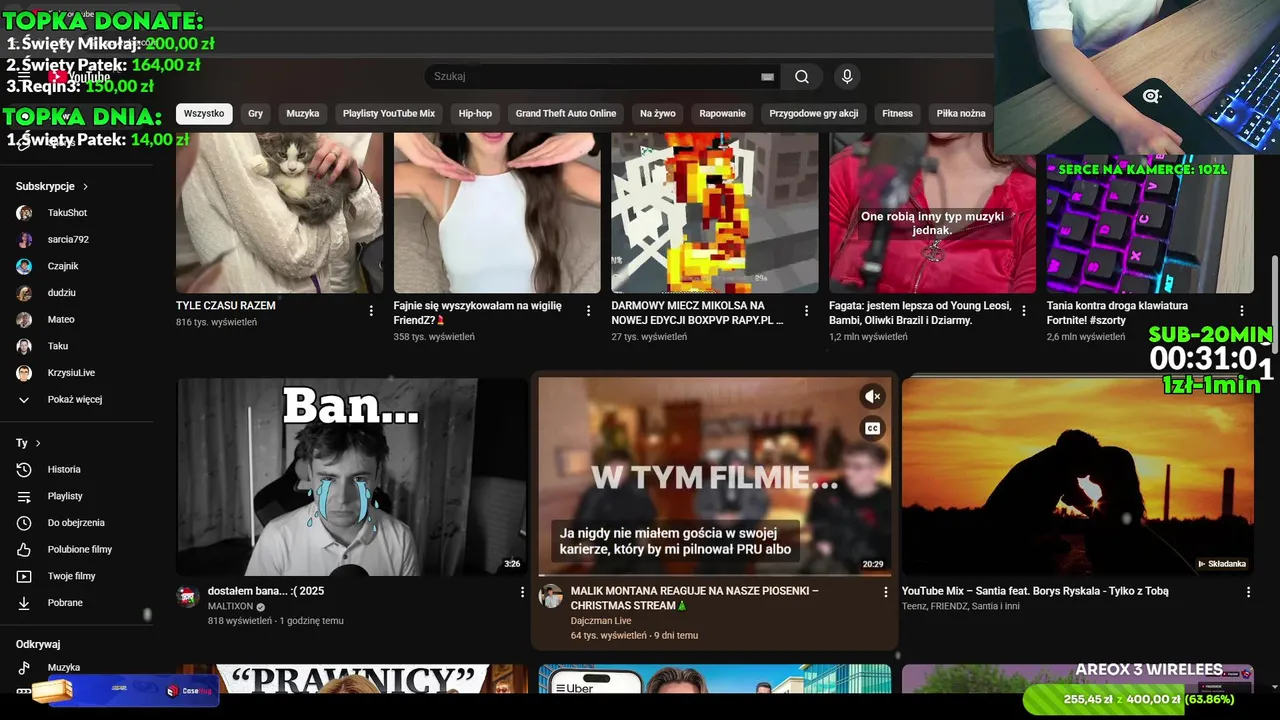Image resolution: width=1280 pixels, height=720 pixels.
Task: Open options menu for Fagata short
Action: pos(1023,311)
